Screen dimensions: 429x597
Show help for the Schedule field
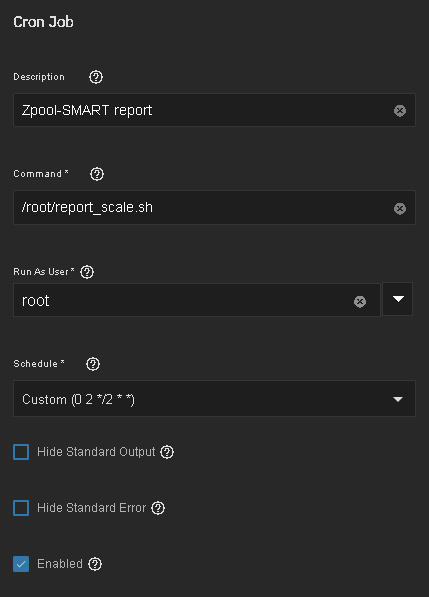point(93,364)
